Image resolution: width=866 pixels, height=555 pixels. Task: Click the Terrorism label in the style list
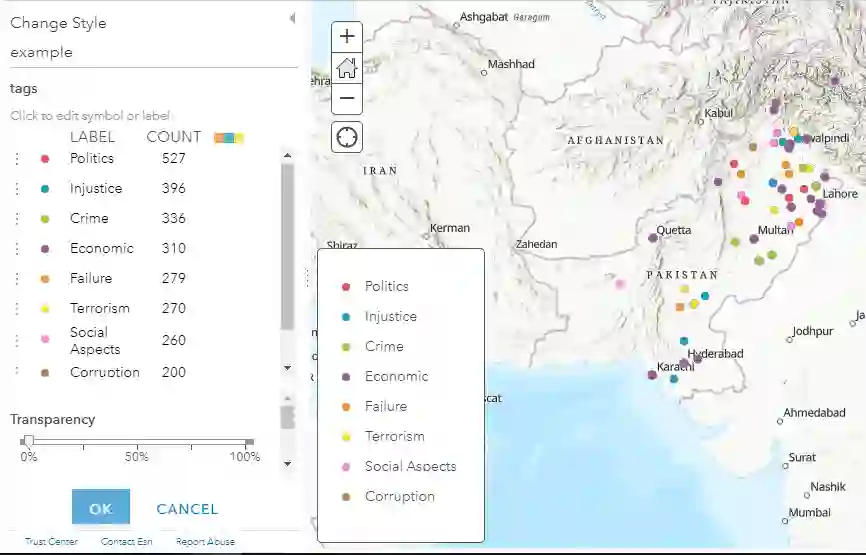click(x=100, y=308)
